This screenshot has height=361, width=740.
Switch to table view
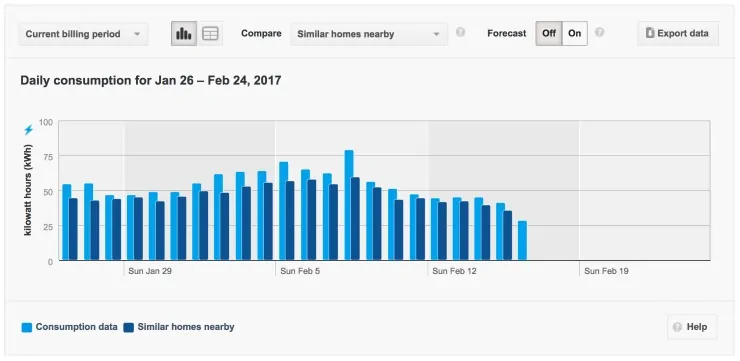click(x=210, y=34)
